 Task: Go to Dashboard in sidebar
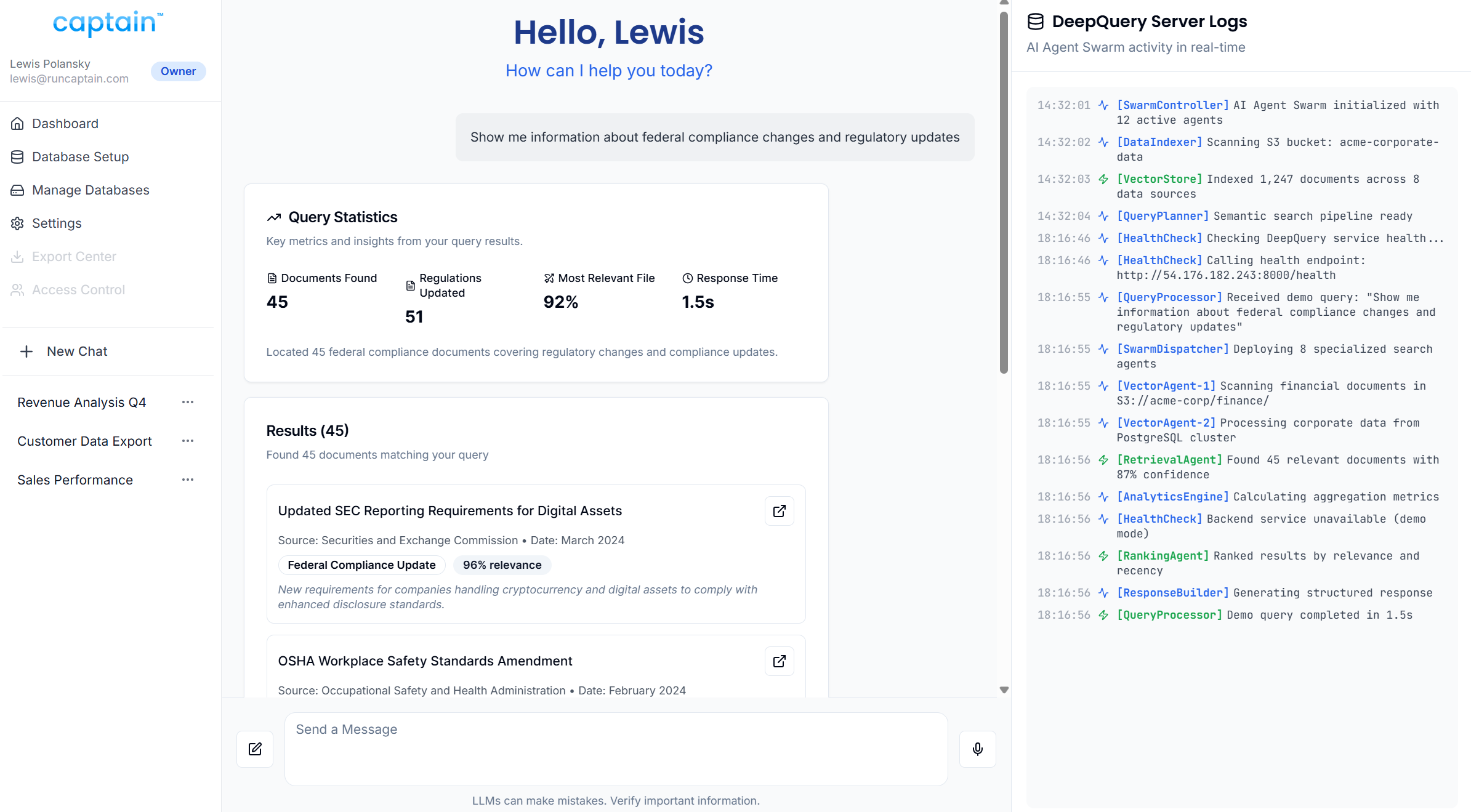coord(65,123)
